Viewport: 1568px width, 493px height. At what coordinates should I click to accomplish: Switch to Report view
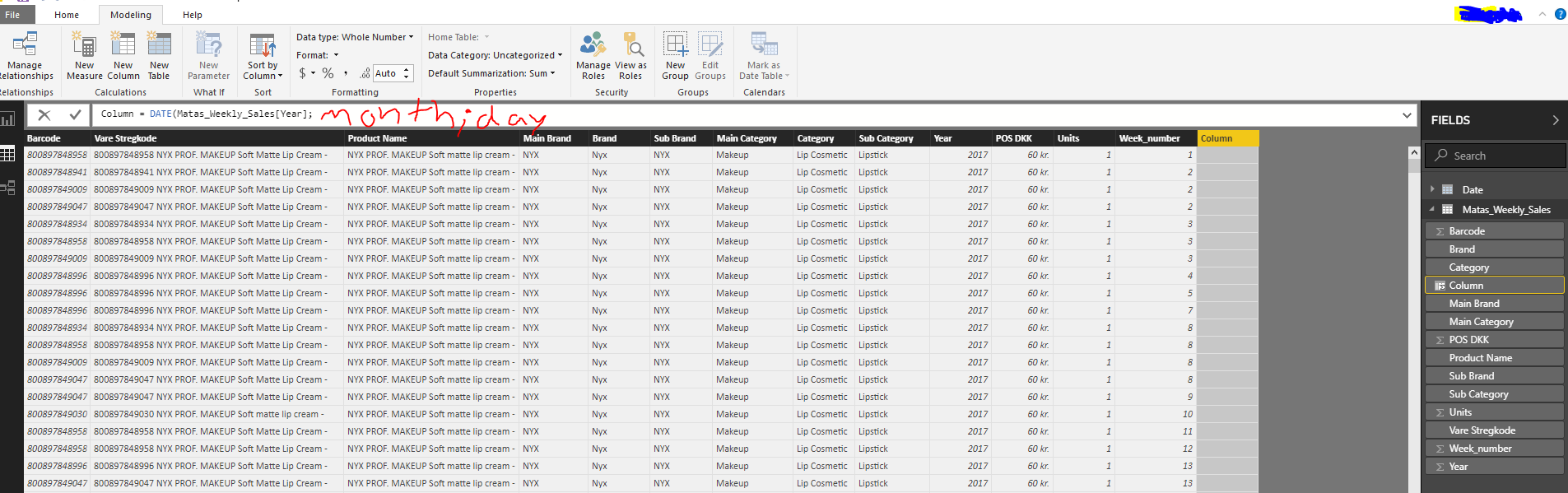coord(8,119)
